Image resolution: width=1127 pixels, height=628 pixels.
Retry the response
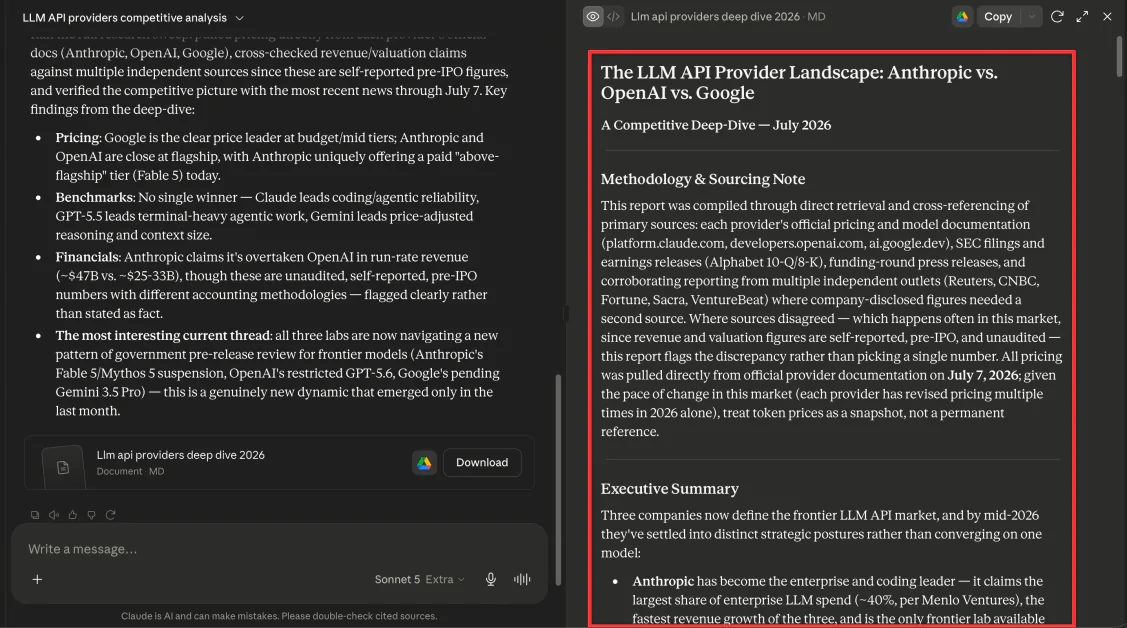point(110,515)
